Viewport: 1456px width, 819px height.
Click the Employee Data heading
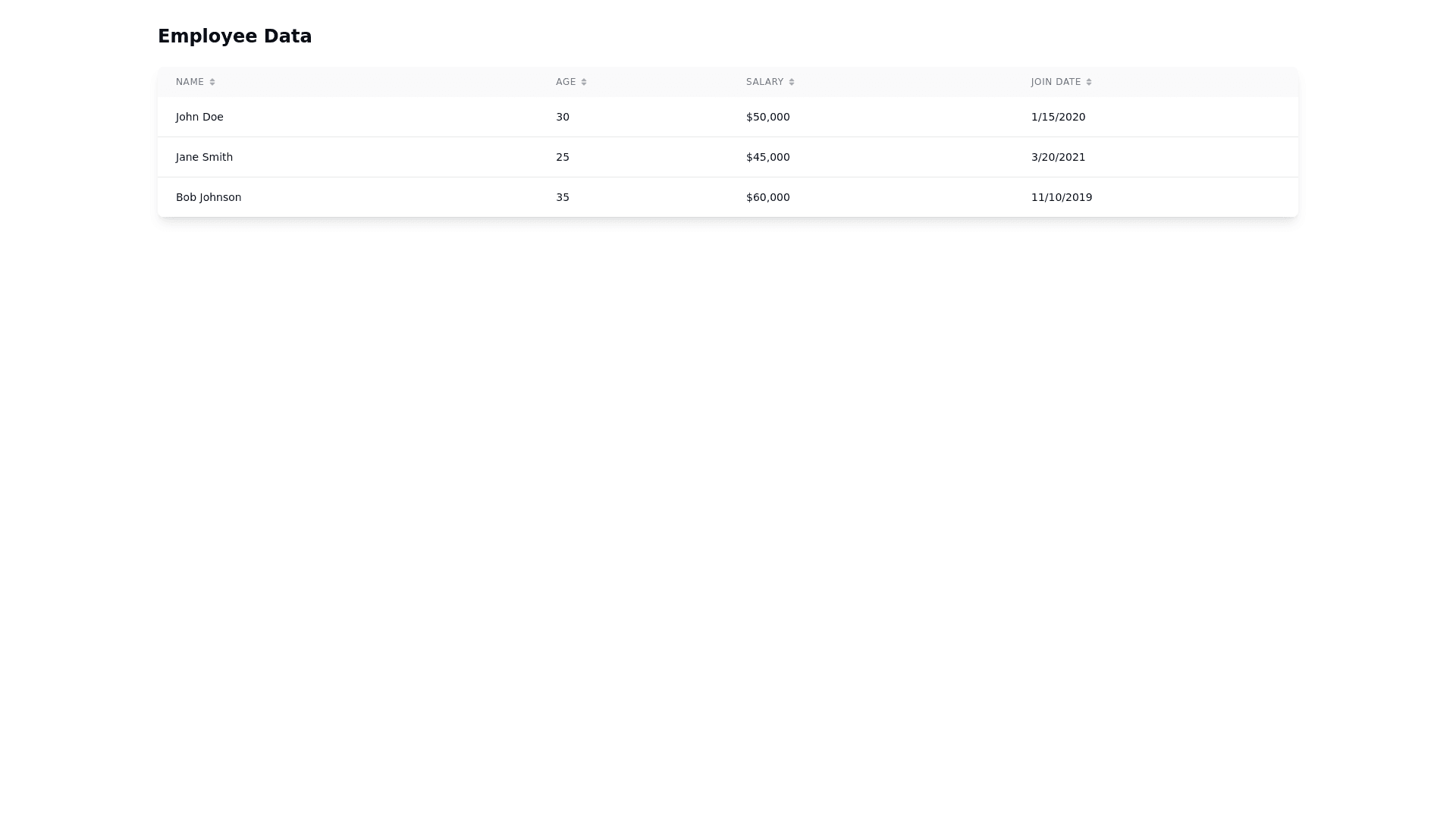(x=234, y=36)
